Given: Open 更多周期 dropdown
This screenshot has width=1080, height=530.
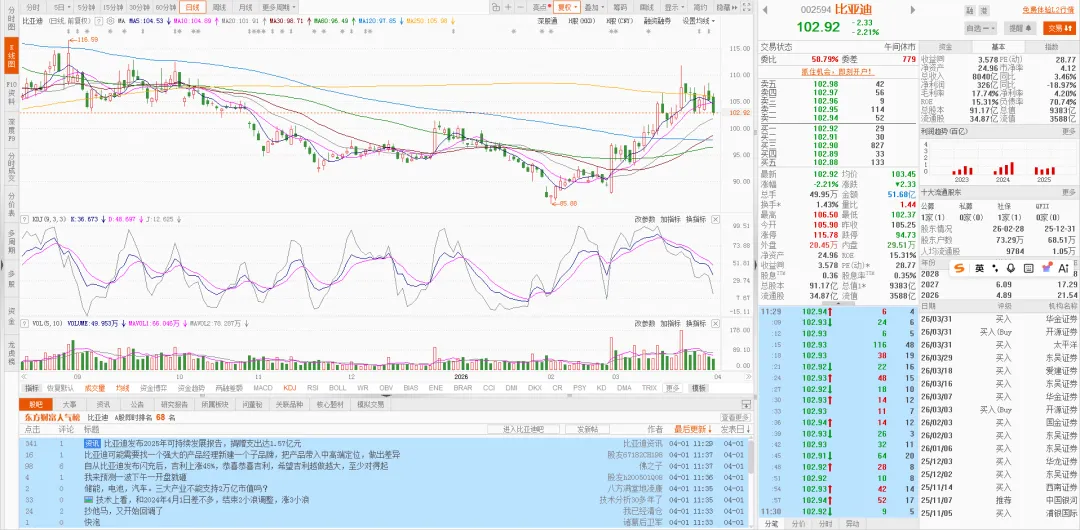Looking at the screenshot, I should click(x=279, y=7).
